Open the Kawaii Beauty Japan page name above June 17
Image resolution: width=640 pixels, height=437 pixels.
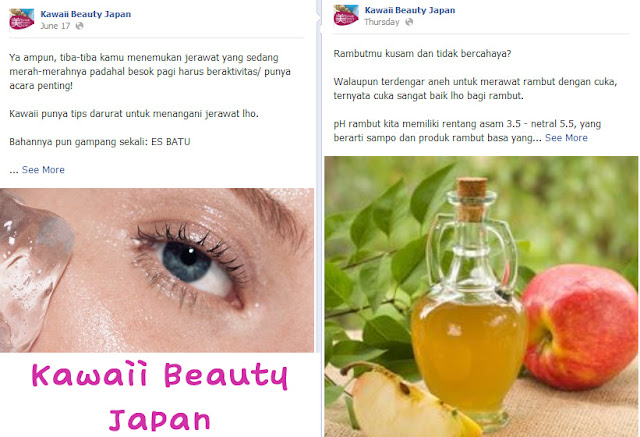click(86, 14)
